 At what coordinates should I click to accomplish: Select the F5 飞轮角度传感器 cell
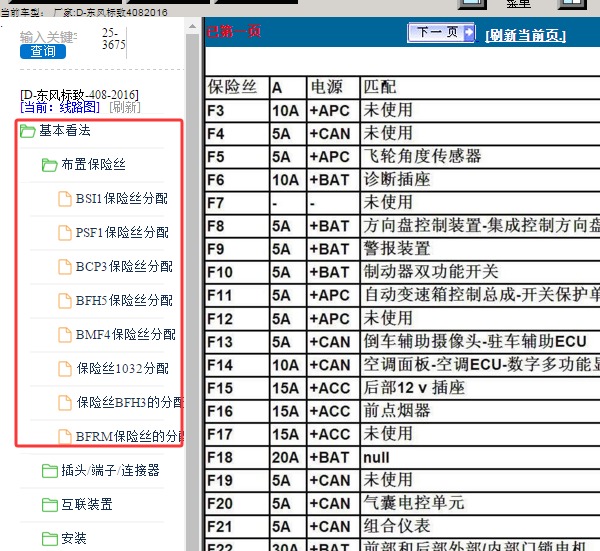click(480, 157)
